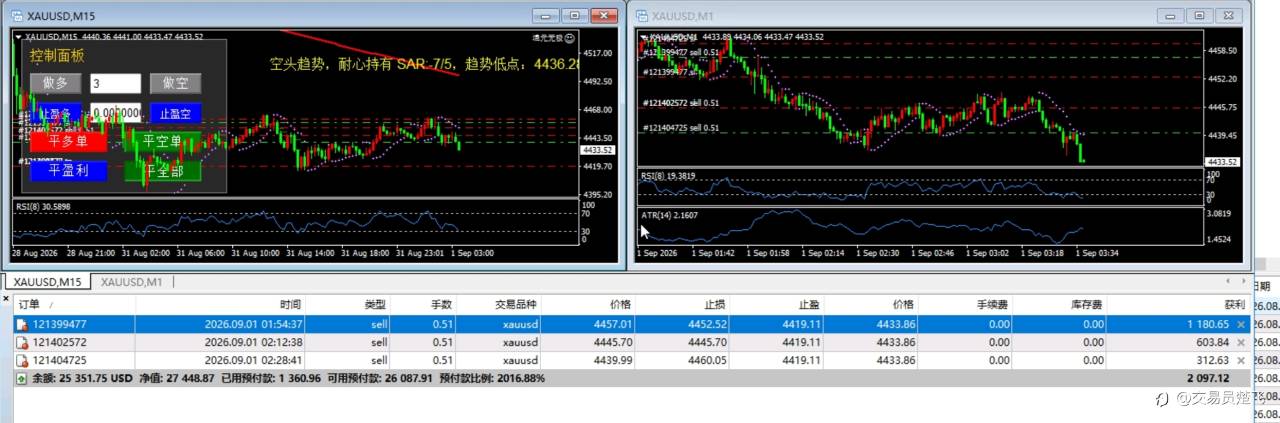This screenshot has height=423, width=1280.
Task: Click the time 2026.09.01 02:12:38
Action: (253, 342)
